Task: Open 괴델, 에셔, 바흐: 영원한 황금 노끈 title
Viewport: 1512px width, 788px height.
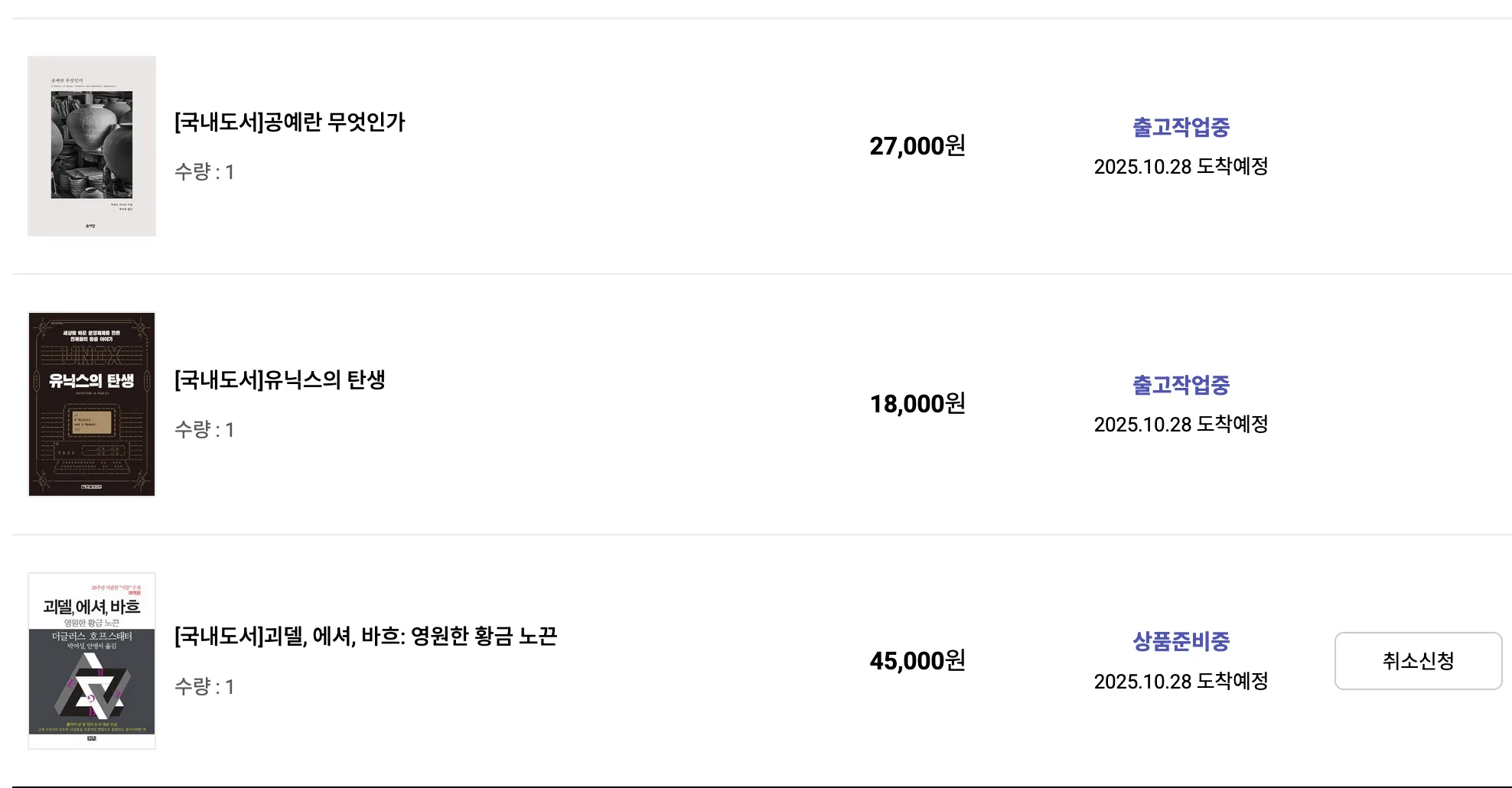Action: [366, 637]
